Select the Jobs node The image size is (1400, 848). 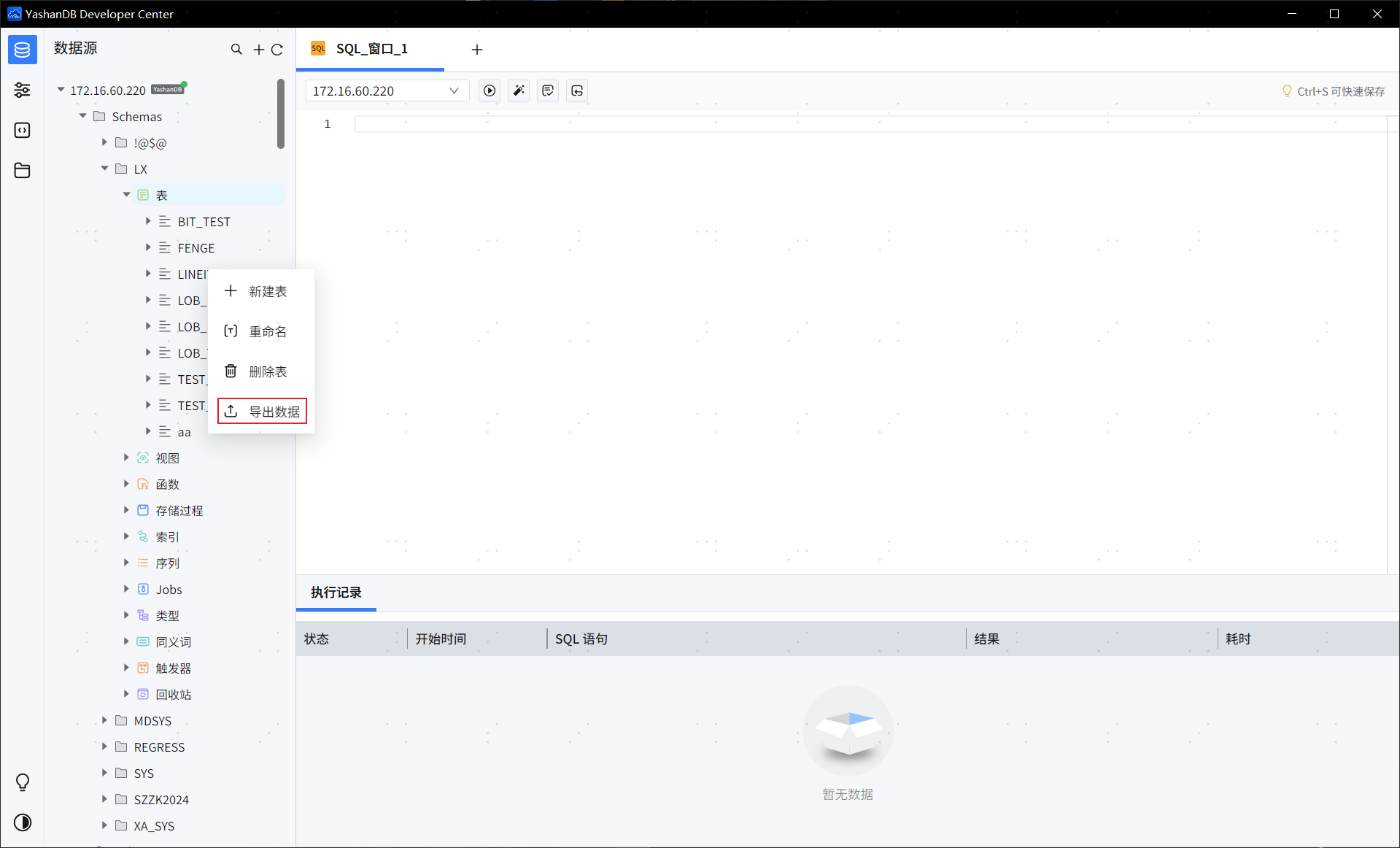(169, 590)
